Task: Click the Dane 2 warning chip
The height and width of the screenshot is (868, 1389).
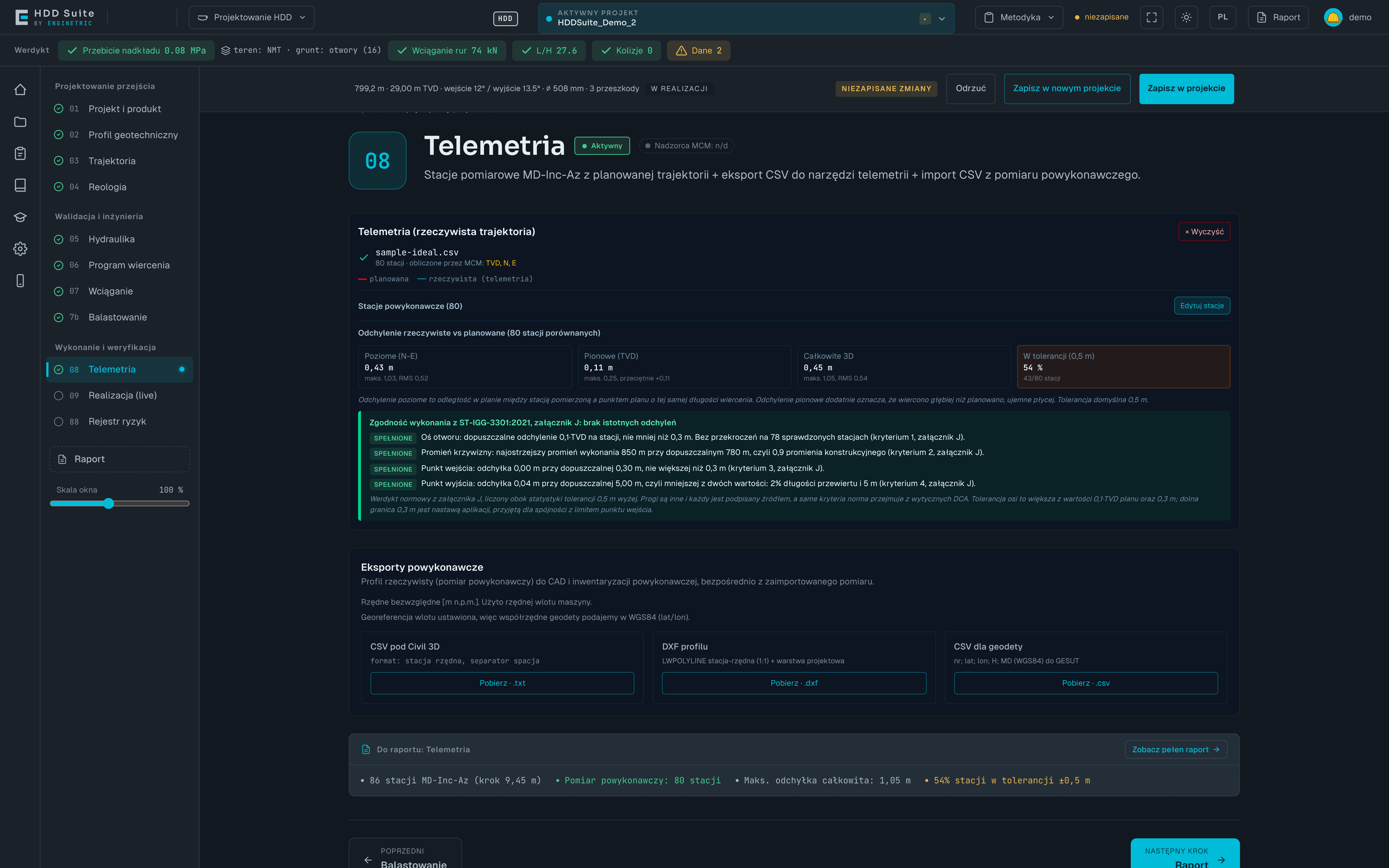Action: click(x=699, y=51)
